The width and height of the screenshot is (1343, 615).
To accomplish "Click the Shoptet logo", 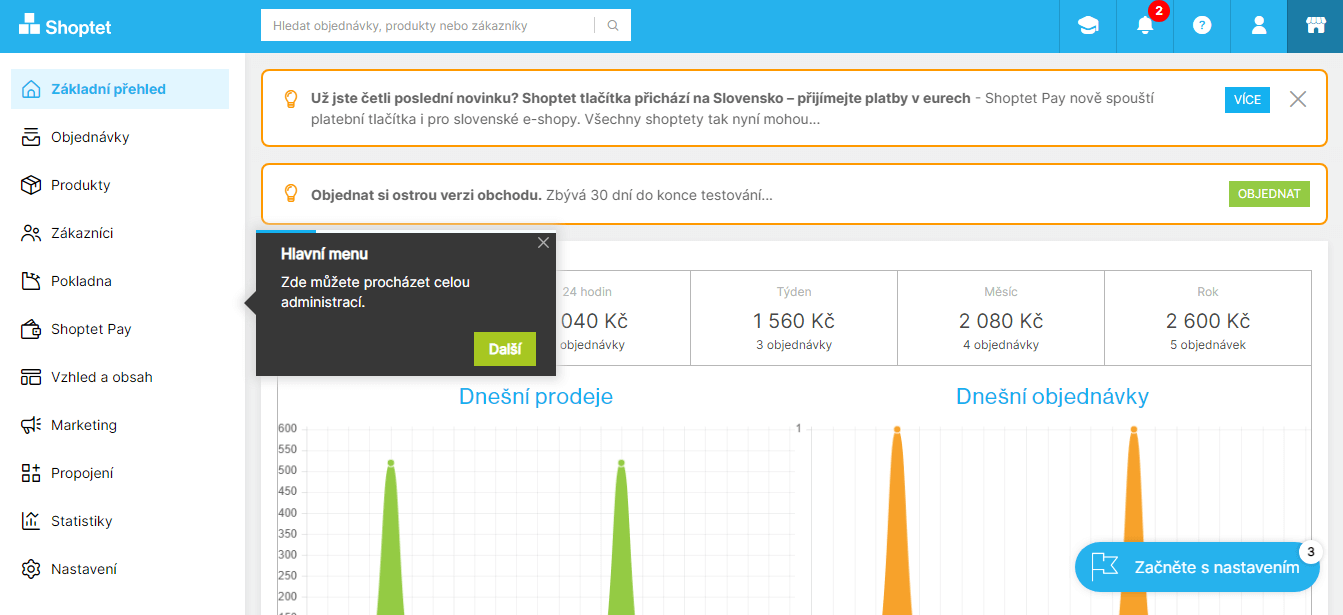I will coord(65,26).
